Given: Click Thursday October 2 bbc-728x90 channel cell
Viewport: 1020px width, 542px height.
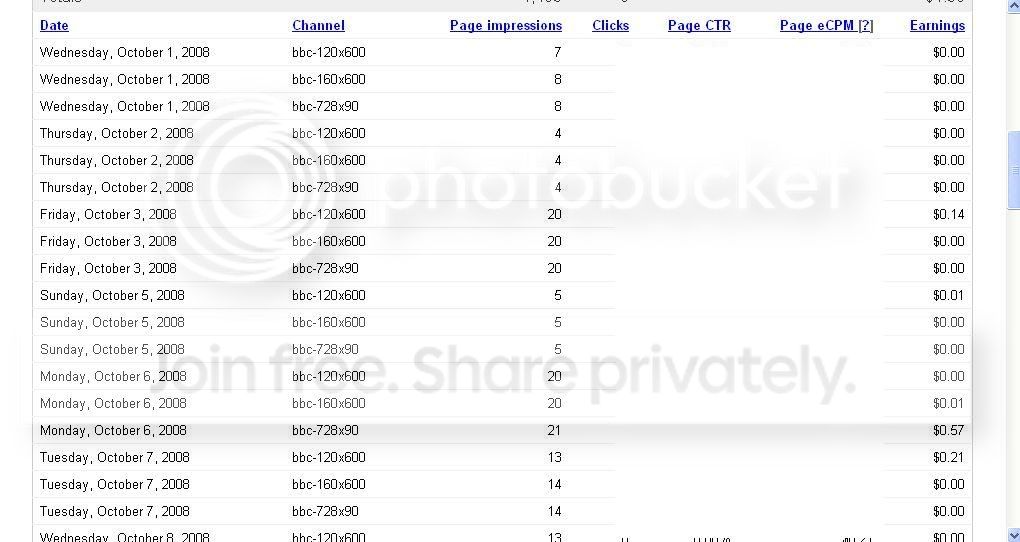Looking at the screenshot, I should (325, 187).
